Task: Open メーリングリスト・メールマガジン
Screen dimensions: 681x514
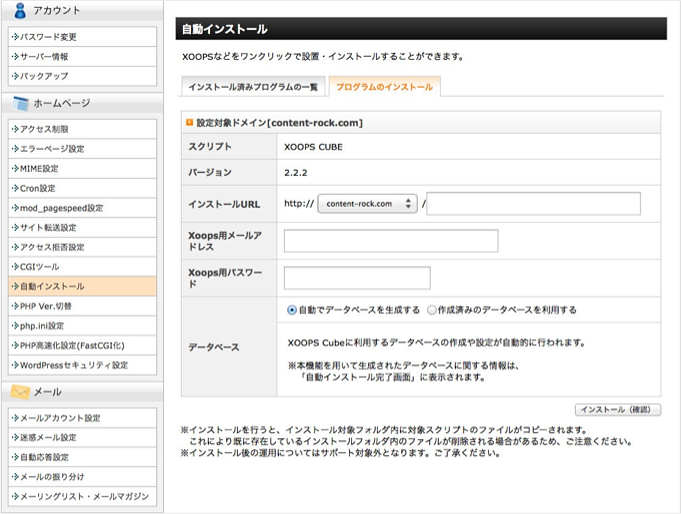Action: (x=83, y=496)
